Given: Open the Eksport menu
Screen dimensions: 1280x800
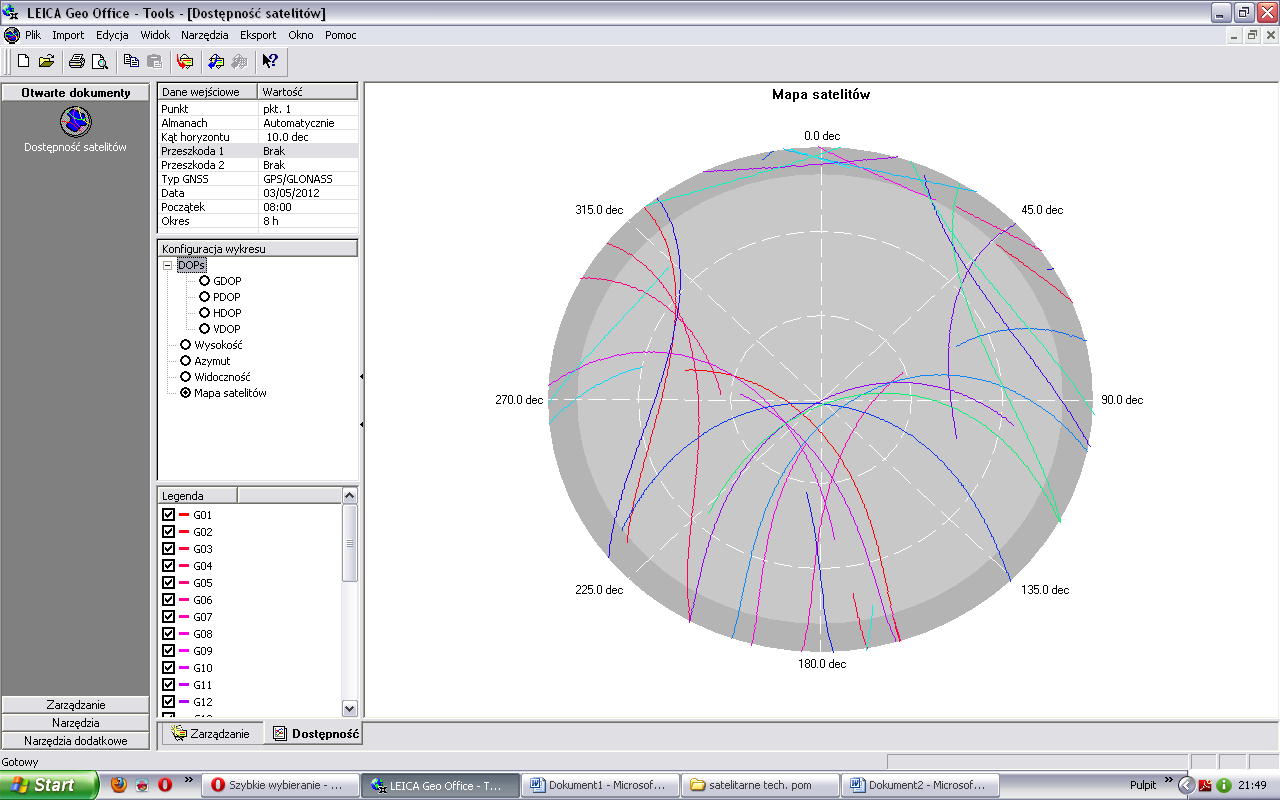Looking at the screenshot, I should 258,35.
